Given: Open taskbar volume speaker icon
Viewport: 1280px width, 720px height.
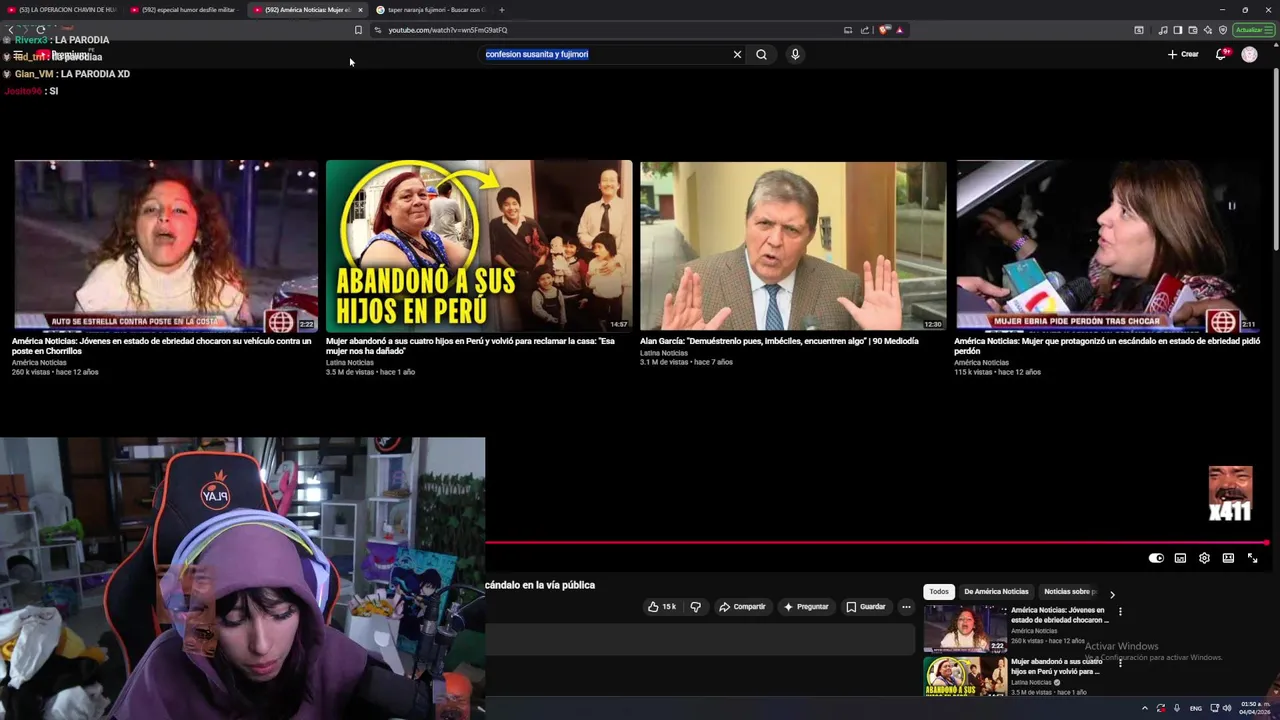Looking at the screenshot, I should [x=1227, y=708].
